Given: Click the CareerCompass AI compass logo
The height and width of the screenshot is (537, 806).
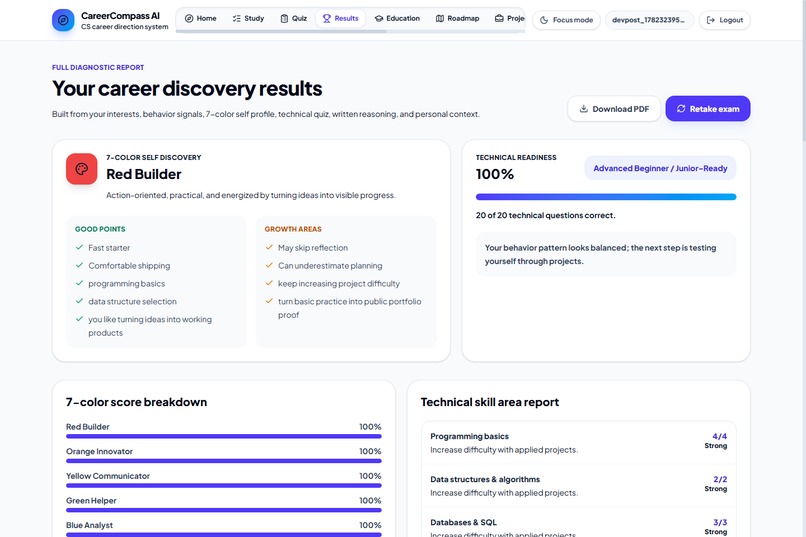Looking at the screenshot, I should 63,20.
